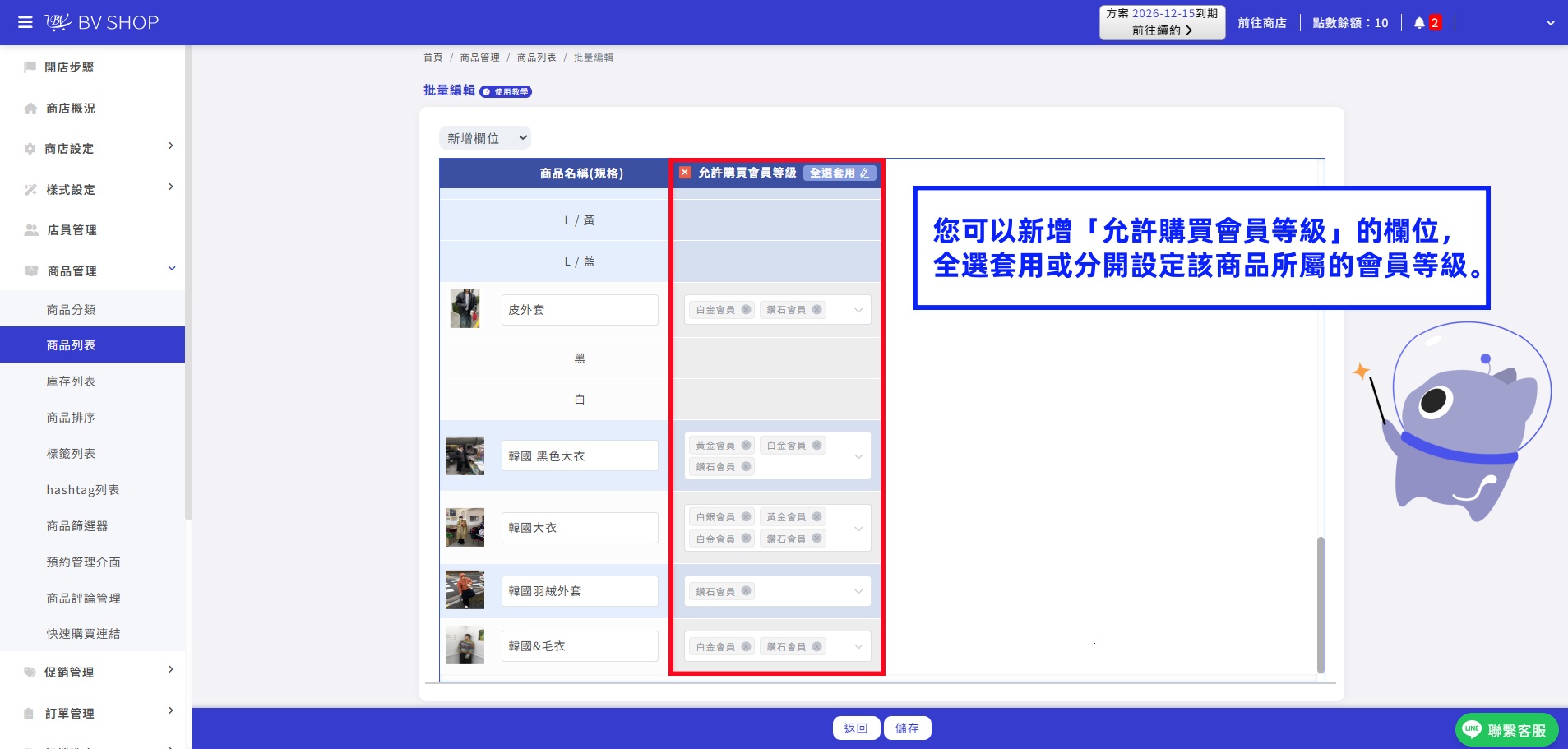Image resolution: width=1568 pixels, height=749 pixels.
Task: Expand member level dropdown for 韓國大衣
Action: point(858,528)
